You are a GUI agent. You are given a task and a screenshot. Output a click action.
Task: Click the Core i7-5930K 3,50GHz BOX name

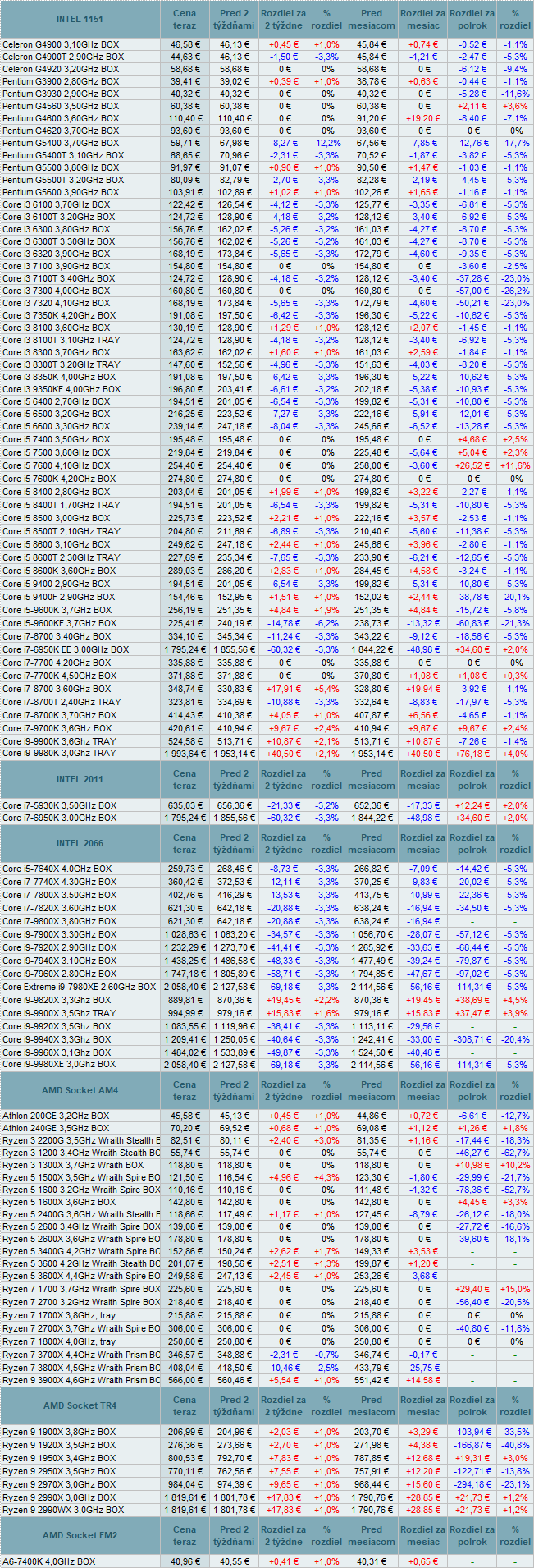coord(59,805)
